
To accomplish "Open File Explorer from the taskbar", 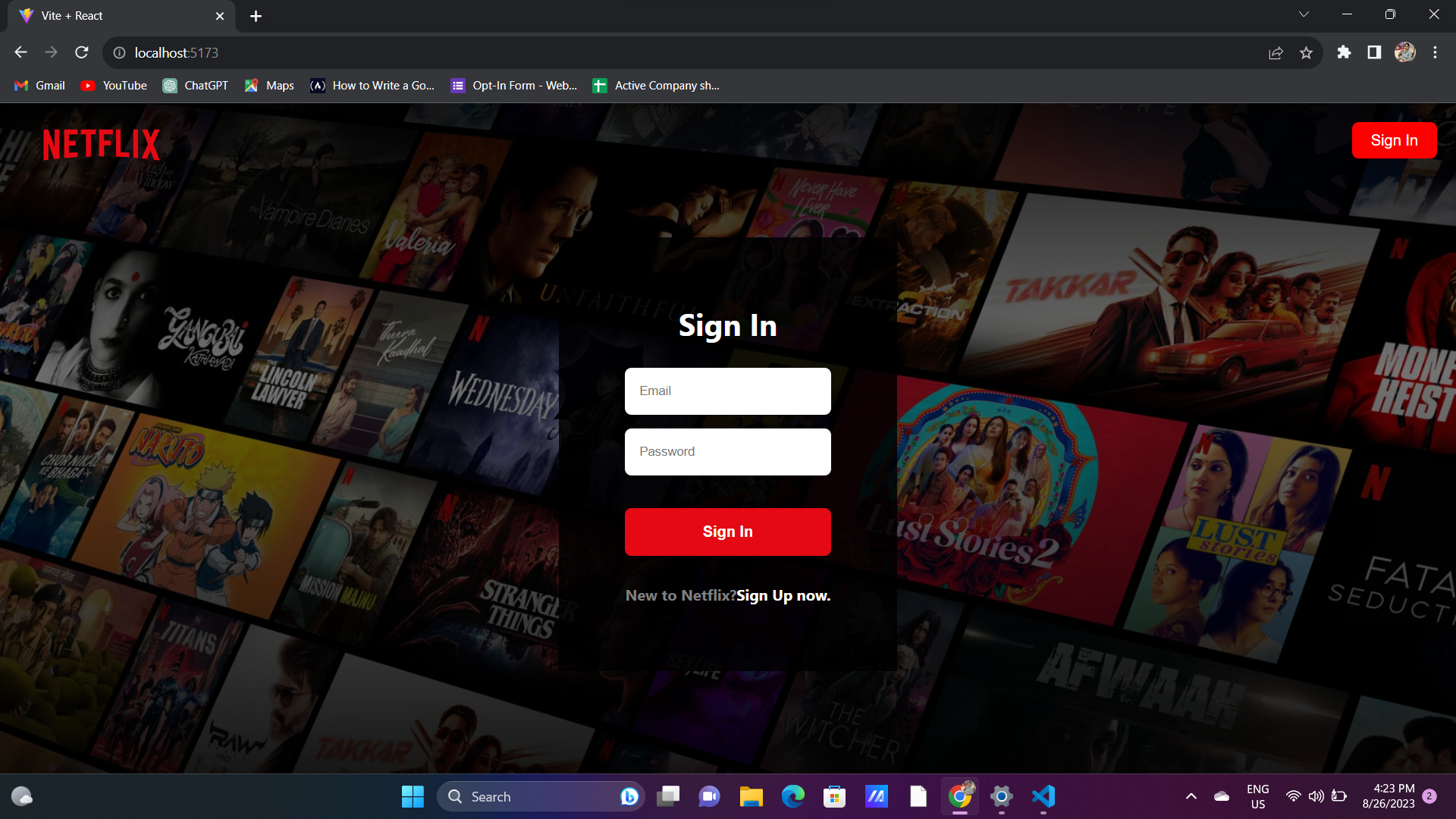I will point(751,796).
